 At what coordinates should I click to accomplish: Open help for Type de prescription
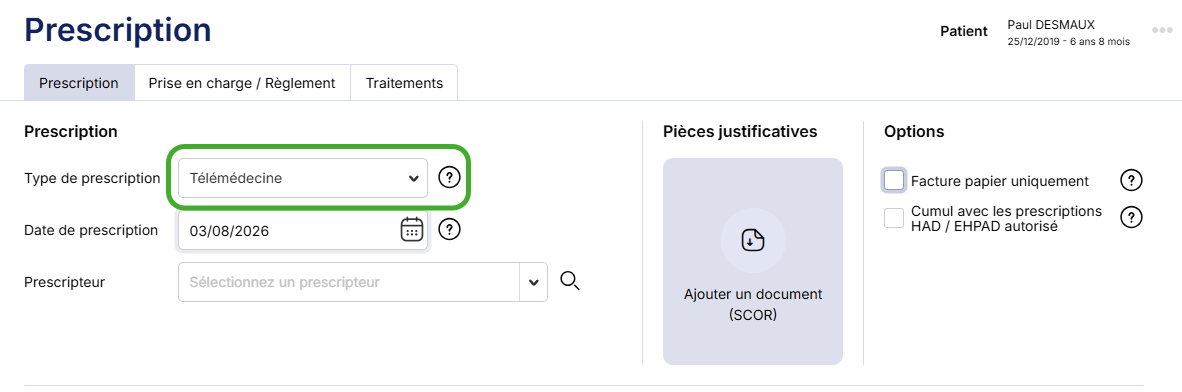pos(449,178)
